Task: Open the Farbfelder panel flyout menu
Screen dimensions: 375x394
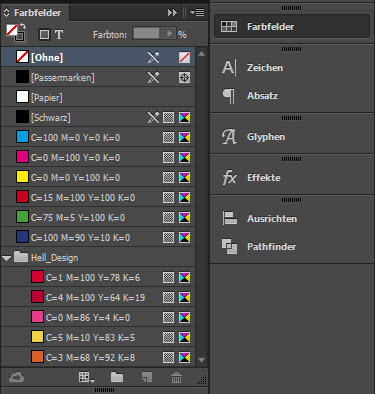Action: (x=197, y=13)
